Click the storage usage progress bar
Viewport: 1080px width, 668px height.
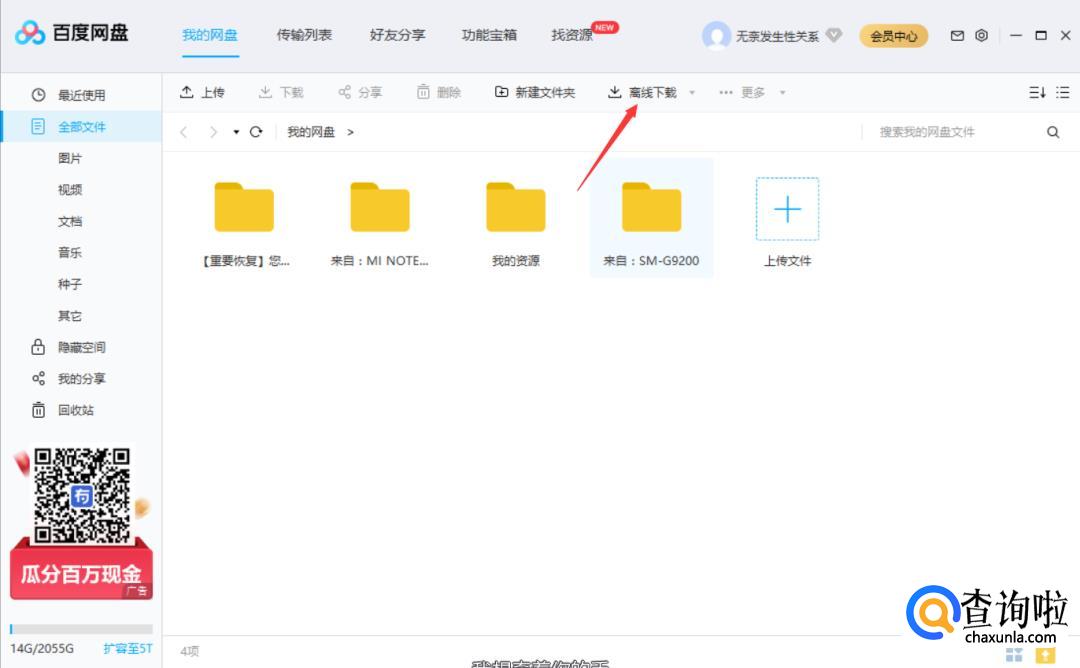[x=81, y=629]
